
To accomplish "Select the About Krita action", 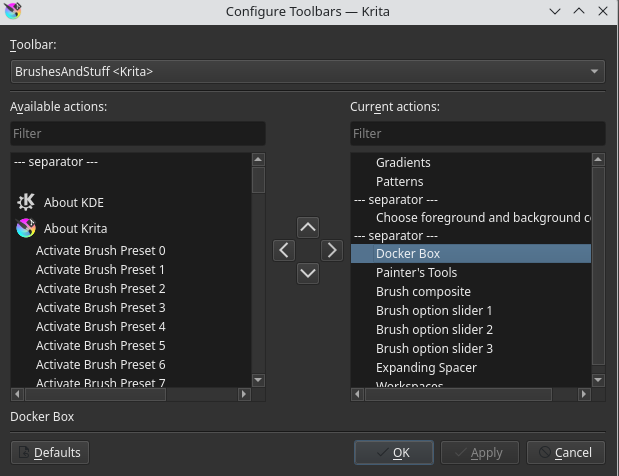I will coord(75,228).
